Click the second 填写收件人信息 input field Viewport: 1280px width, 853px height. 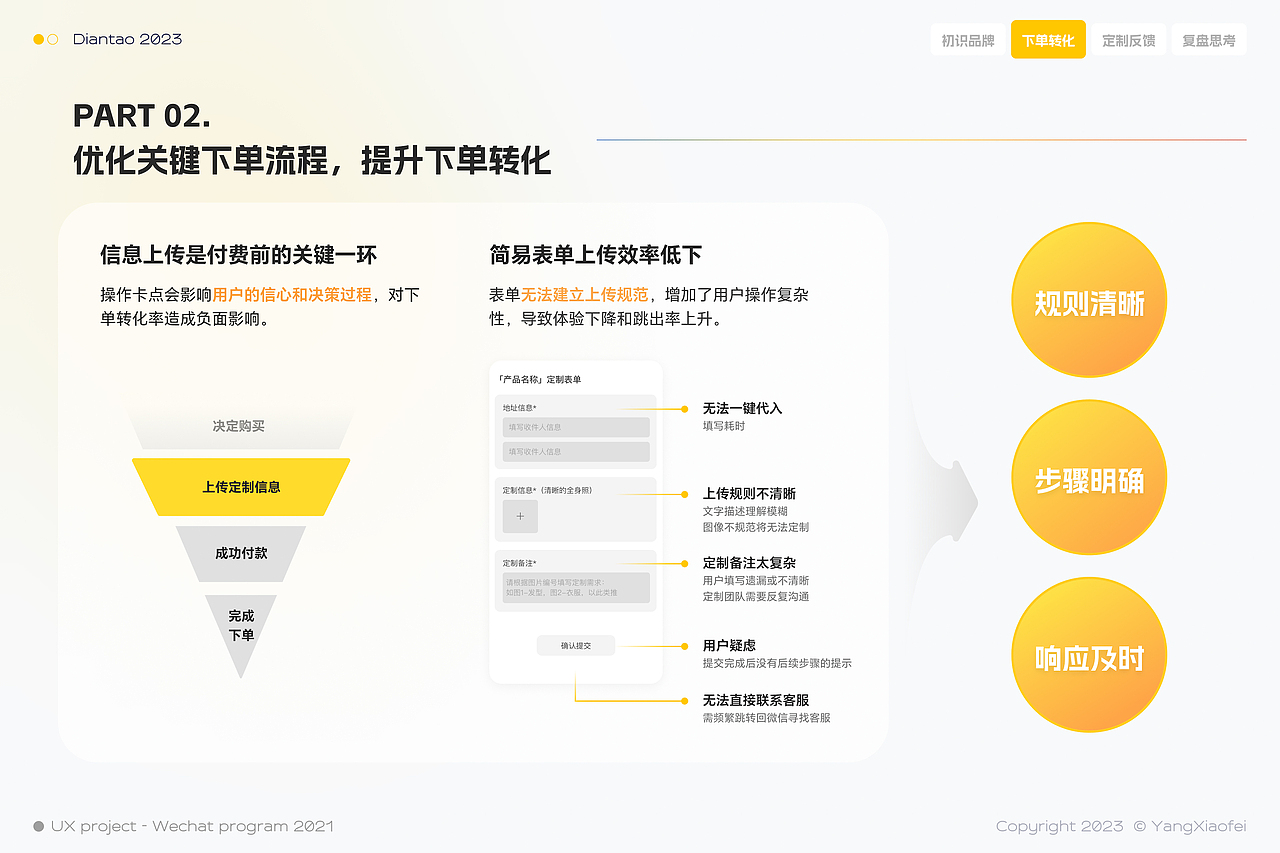[x=576, y=451]
